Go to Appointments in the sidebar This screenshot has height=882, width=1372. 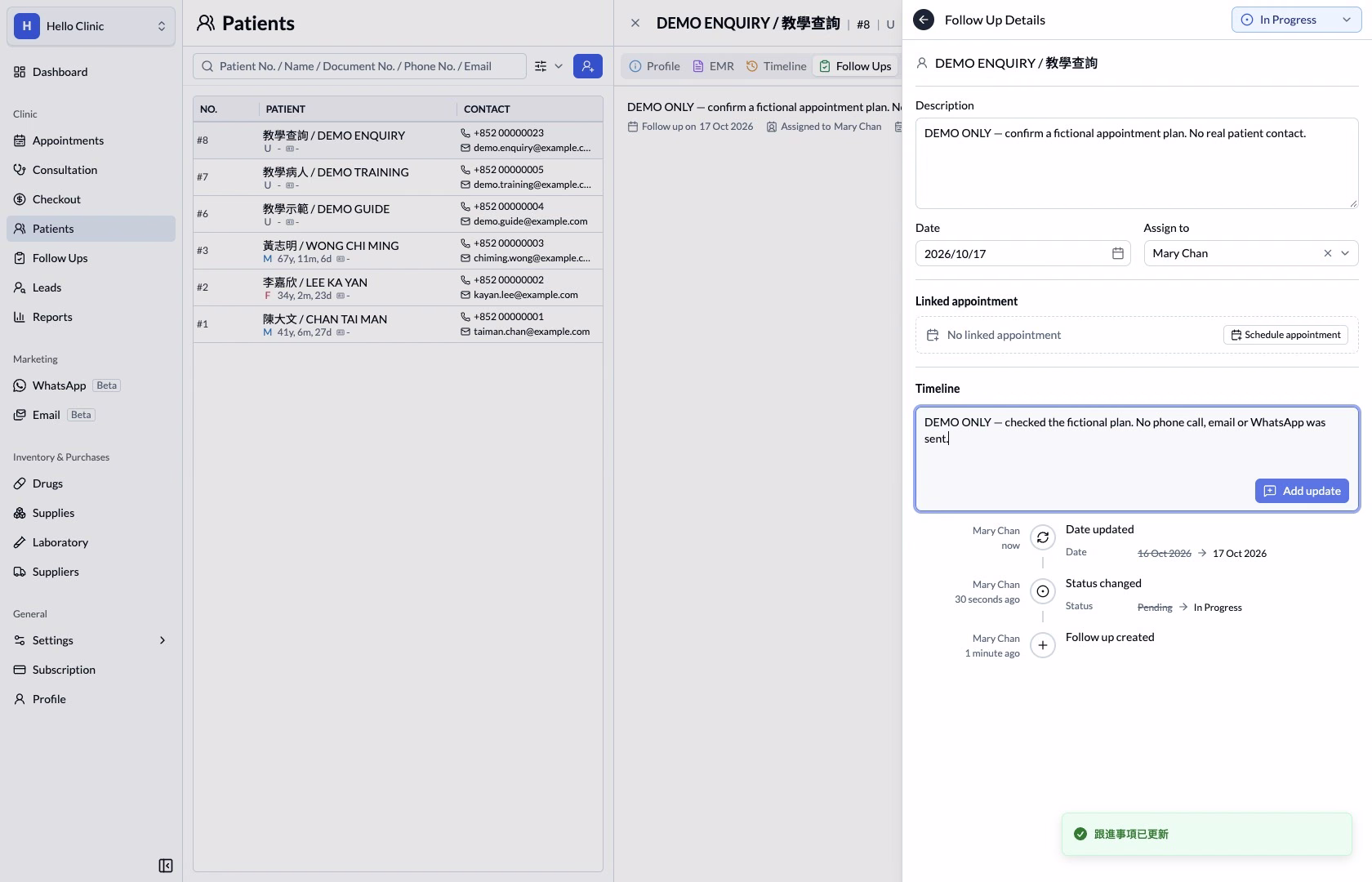pyautogui.click(x=91, y=140)
